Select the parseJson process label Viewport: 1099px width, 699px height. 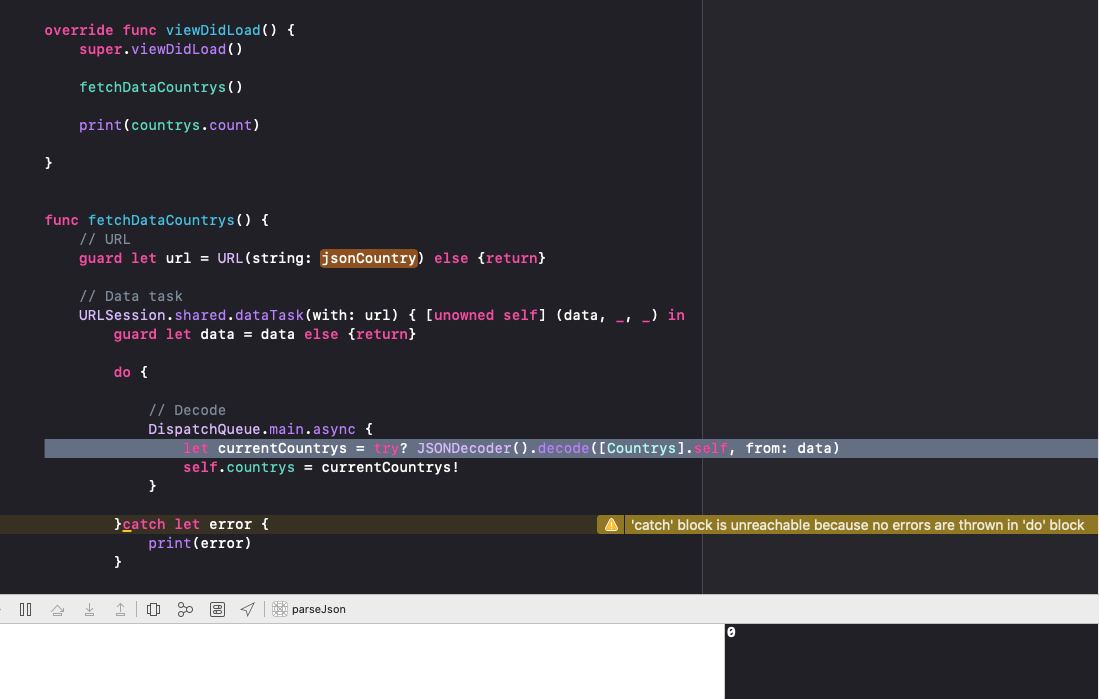(x=318, y=609)
